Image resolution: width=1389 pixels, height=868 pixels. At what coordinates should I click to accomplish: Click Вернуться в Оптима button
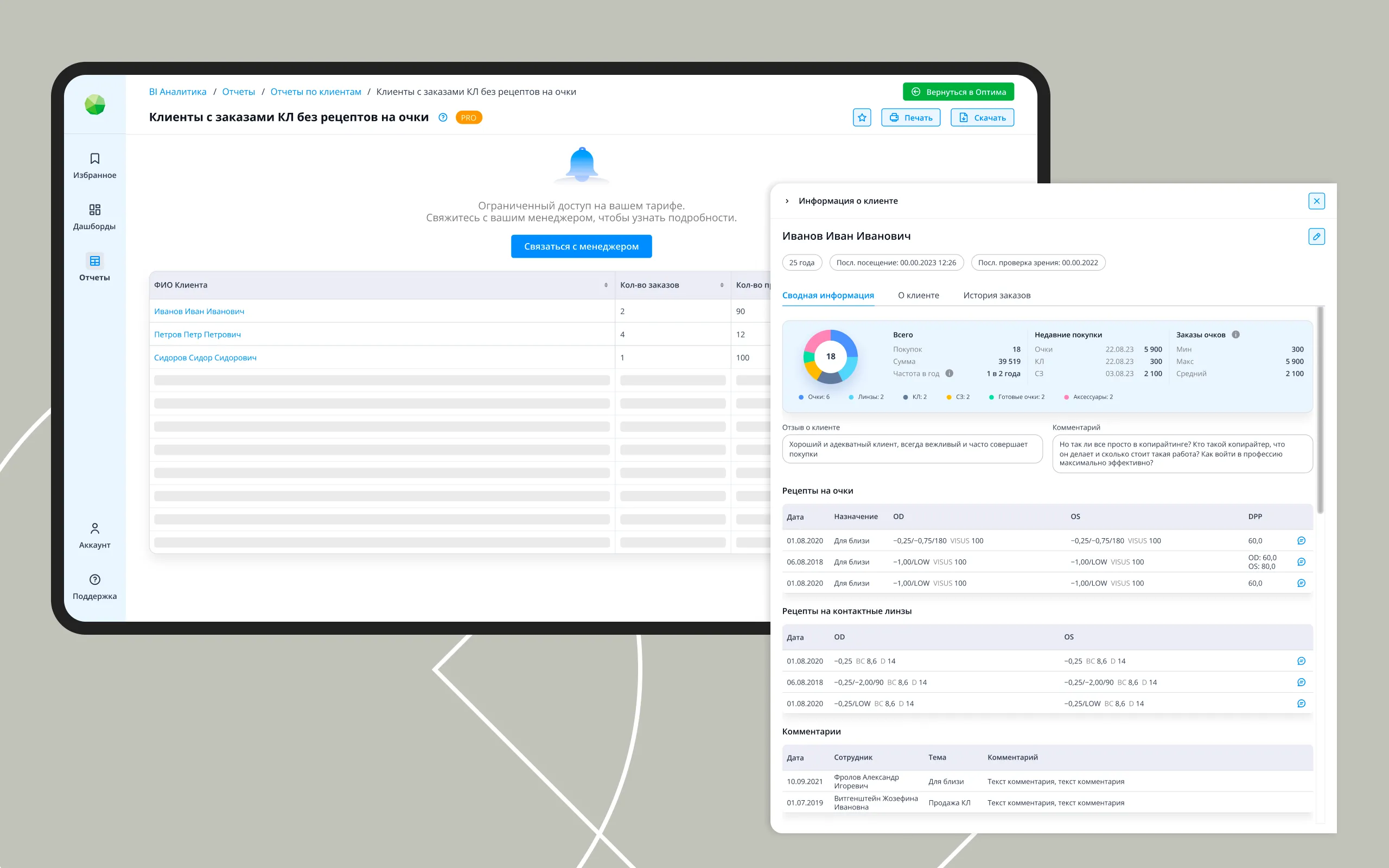[x=958, y=92]
